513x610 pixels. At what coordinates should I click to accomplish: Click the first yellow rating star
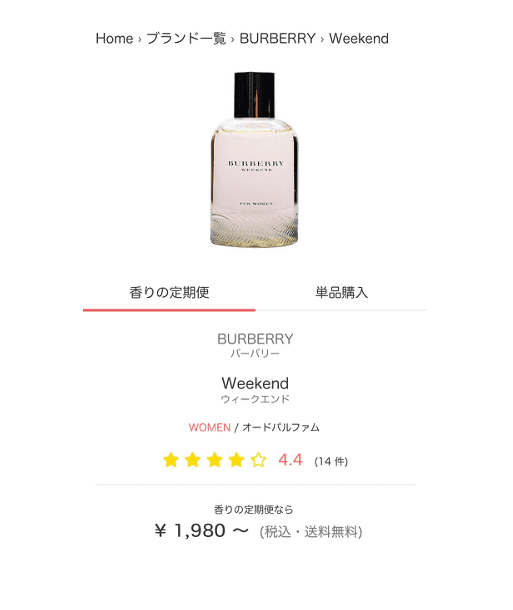click(171, 460)
